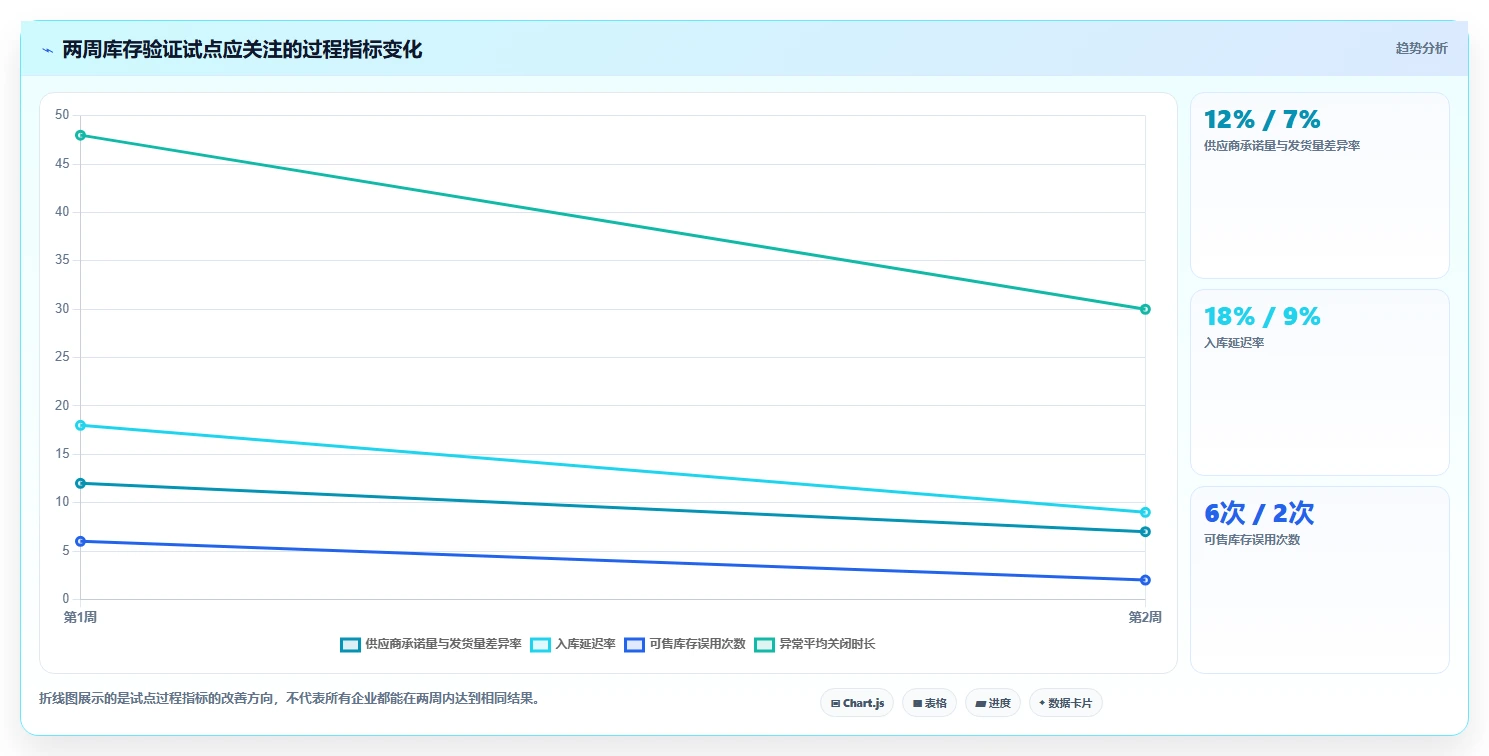Image resolution: width=1489 pixels, height=756 pixels.
Task: Click the 6次 / 2次 stat card value
Action: point(1259,514)
